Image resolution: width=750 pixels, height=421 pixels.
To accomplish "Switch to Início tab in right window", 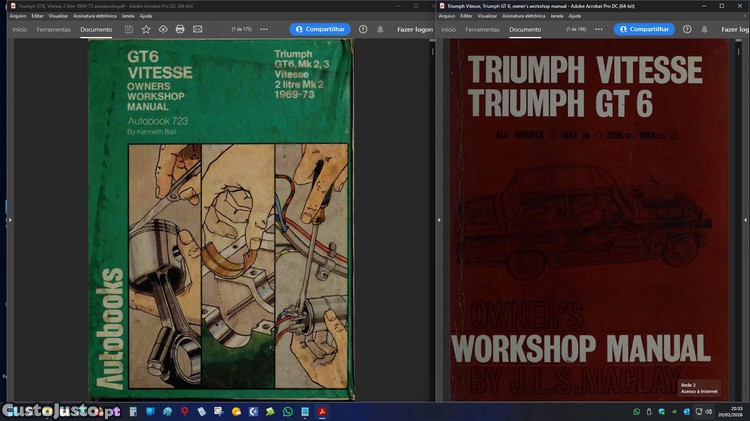I will 448,29.
